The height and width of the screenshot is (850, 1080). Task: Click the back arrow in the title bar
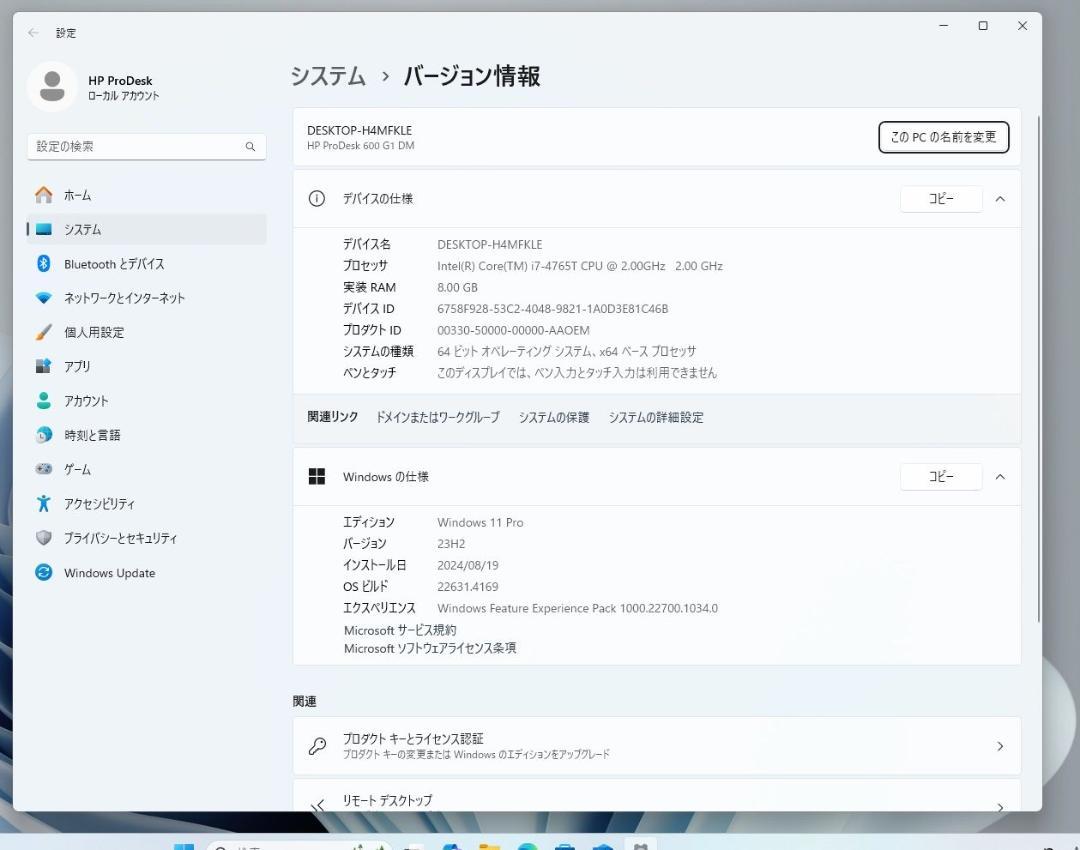[33, 32]
